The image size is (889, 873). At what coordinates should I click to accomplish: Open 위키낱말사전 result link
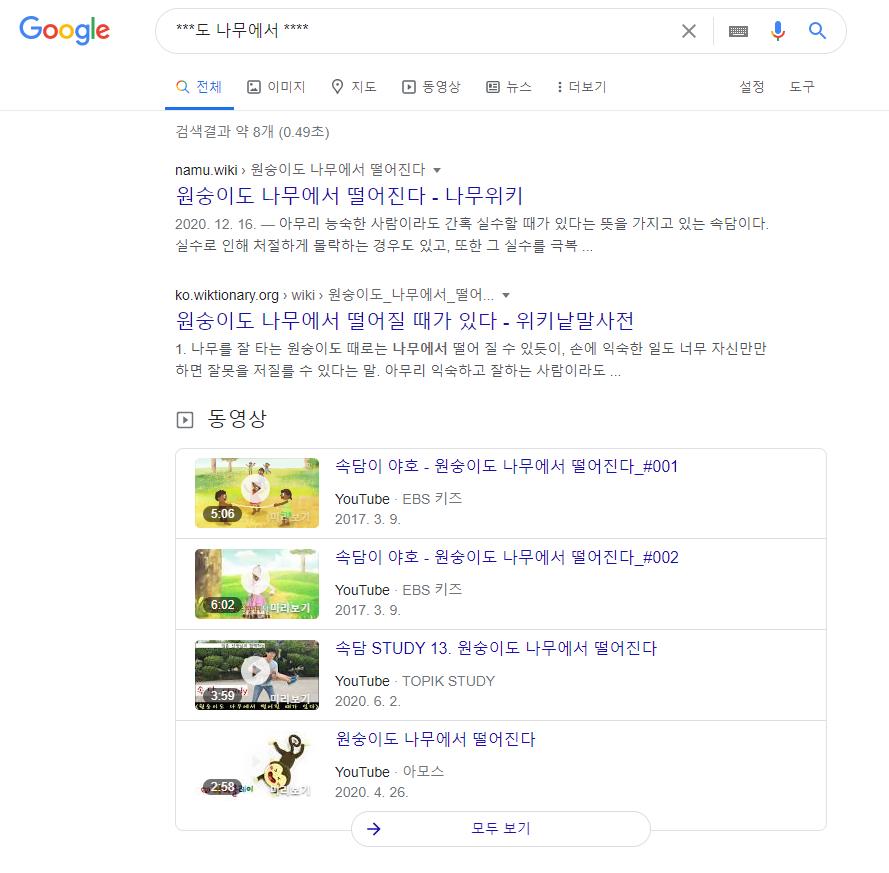[404, 321]
